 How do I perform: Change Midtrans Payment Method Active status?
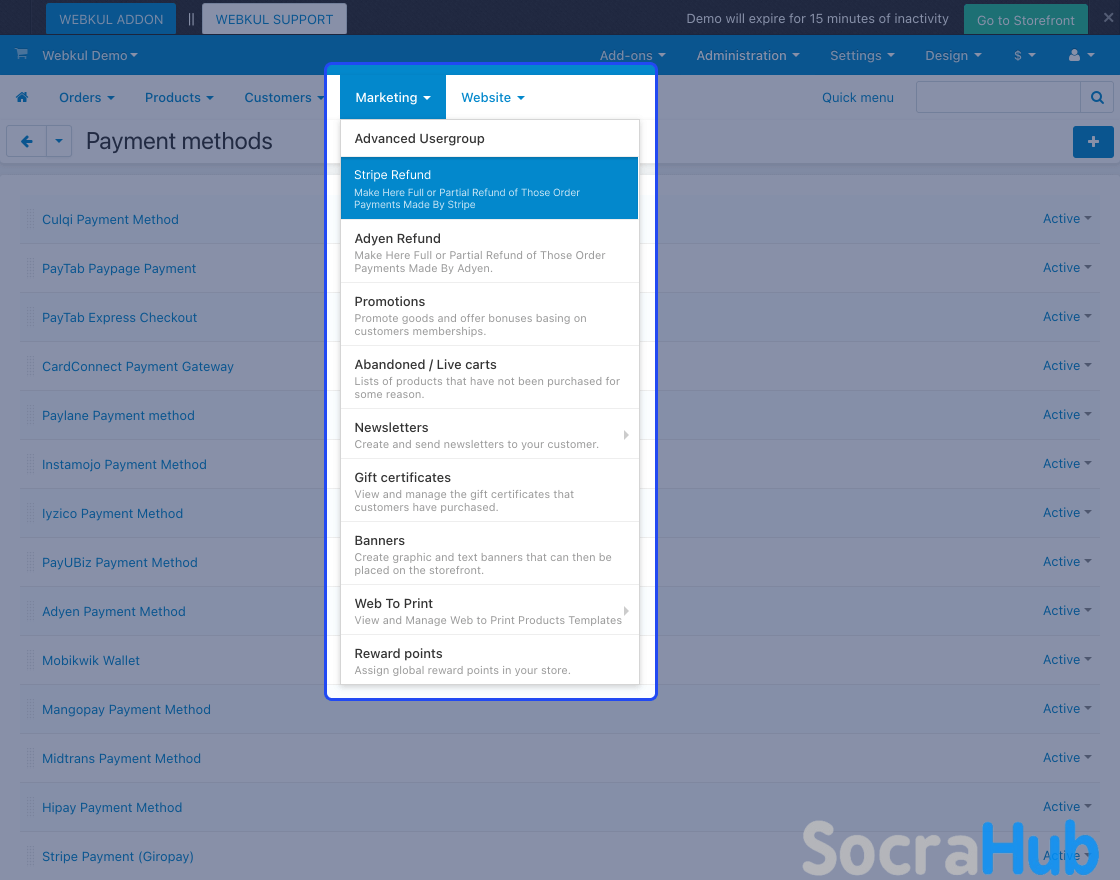[1067, 758]
